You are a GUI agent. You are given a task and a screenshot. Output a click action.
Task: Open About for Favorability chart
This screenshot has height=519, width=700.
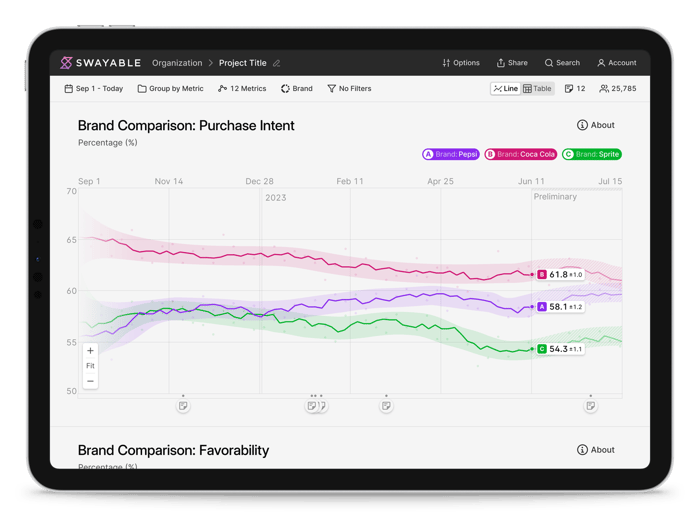(596, 450)
